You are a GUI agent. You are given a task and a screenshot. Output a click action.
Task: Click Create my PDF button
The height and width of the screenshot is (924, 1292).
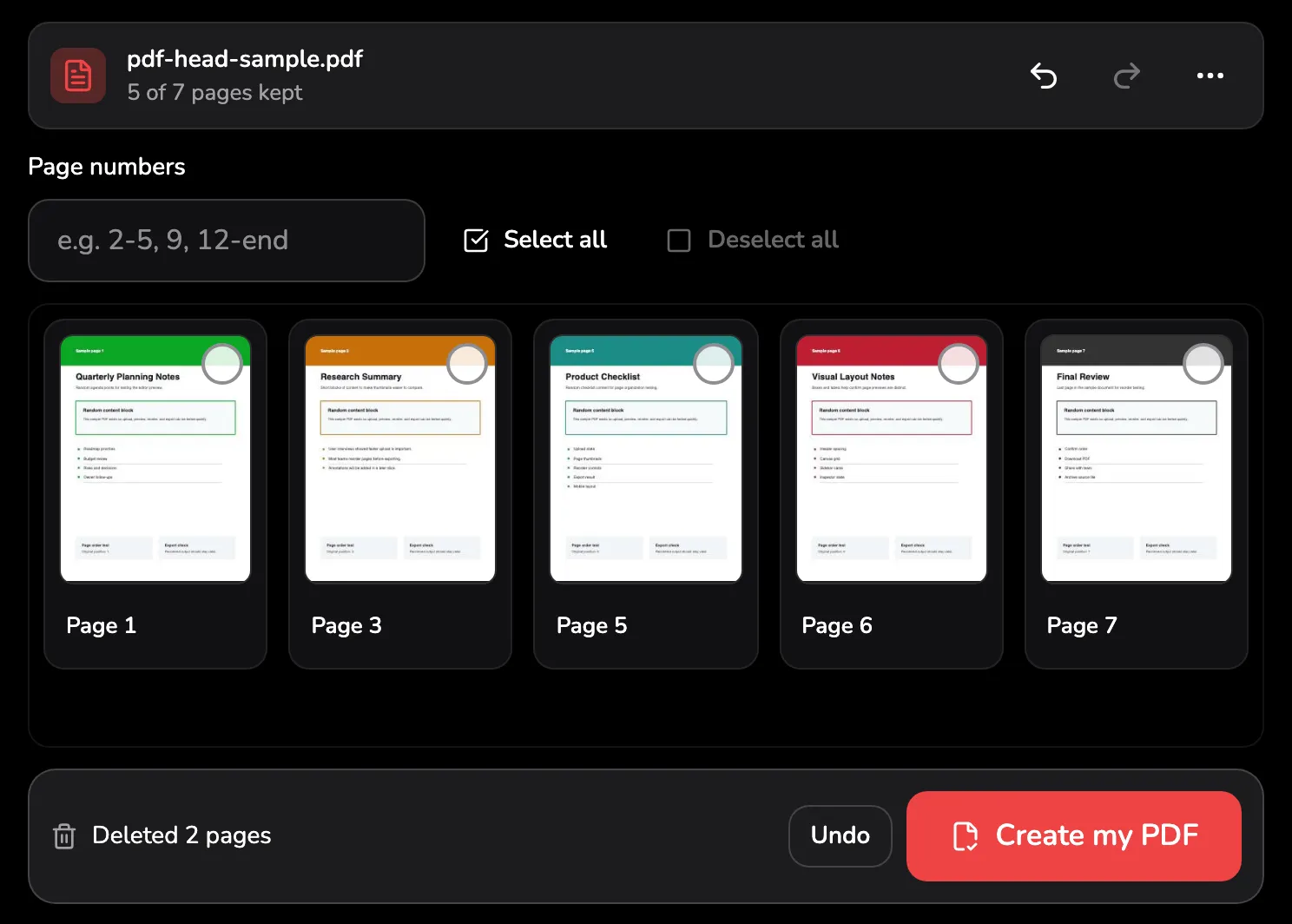coord(1074,835)
